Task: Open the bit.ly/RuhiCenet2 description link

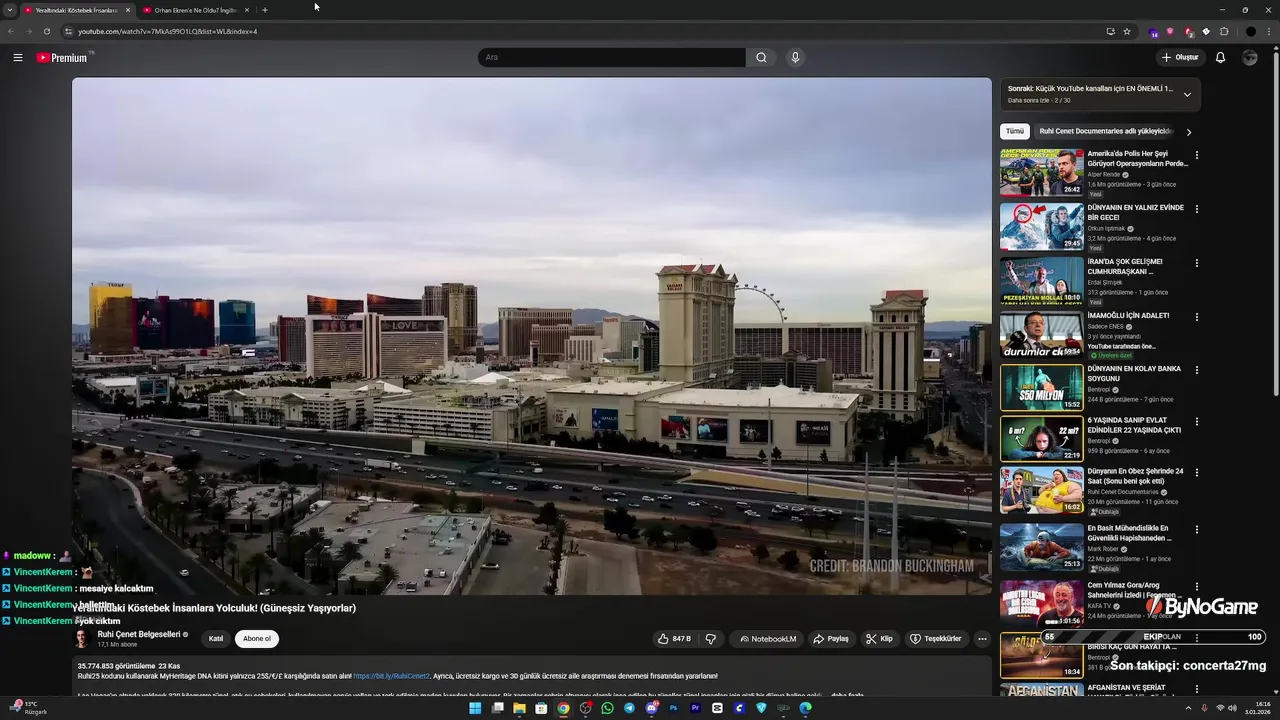Action: pos(391,676)
